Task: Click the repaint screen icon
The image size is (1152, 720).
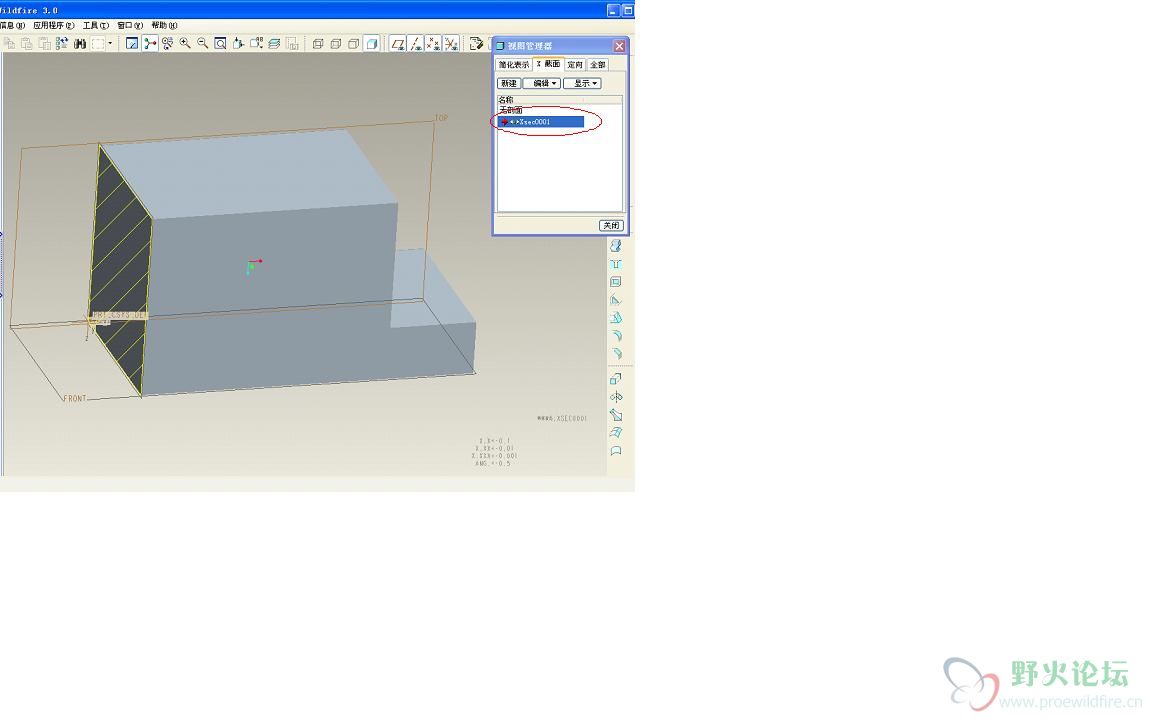Action: pyautogui.click(x=132, y=44)
